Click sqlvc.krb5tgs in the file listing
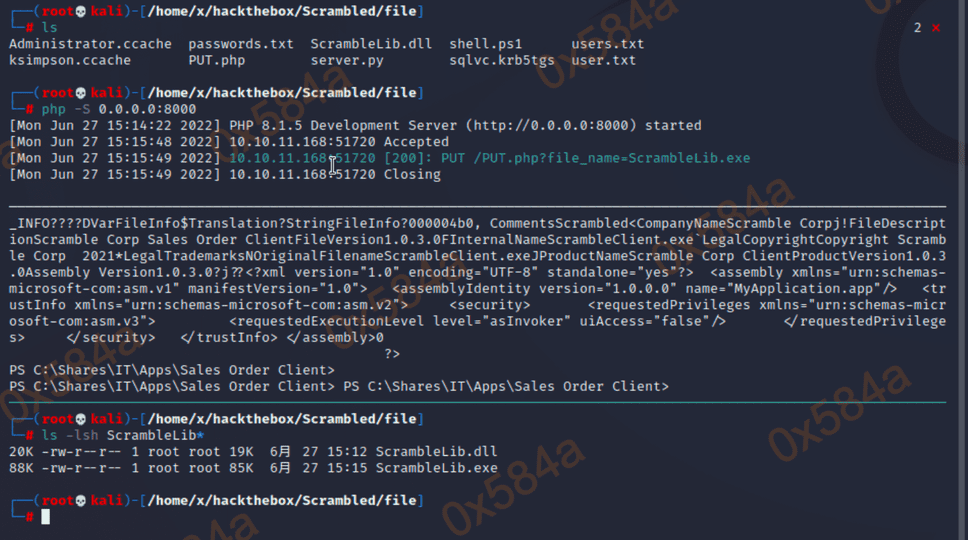Viewport: 968px width, 540px height. [x=501, y=60]
